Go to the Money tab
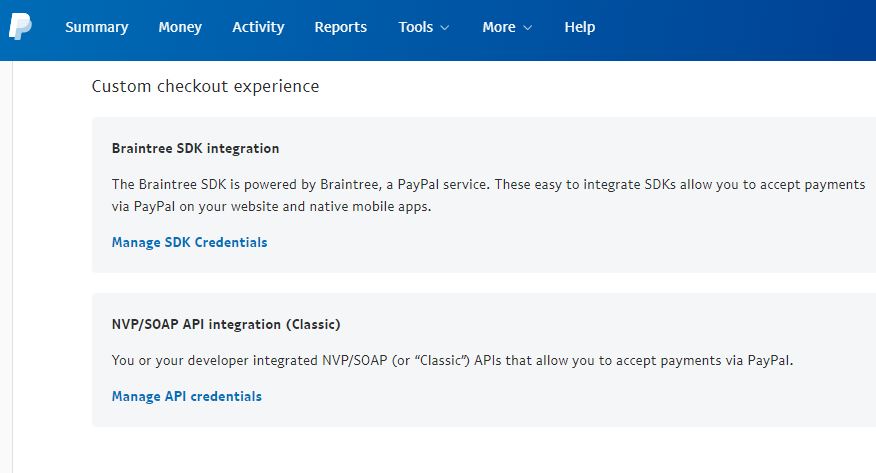Viewport: 876px width, 473px height. (180, 27)
